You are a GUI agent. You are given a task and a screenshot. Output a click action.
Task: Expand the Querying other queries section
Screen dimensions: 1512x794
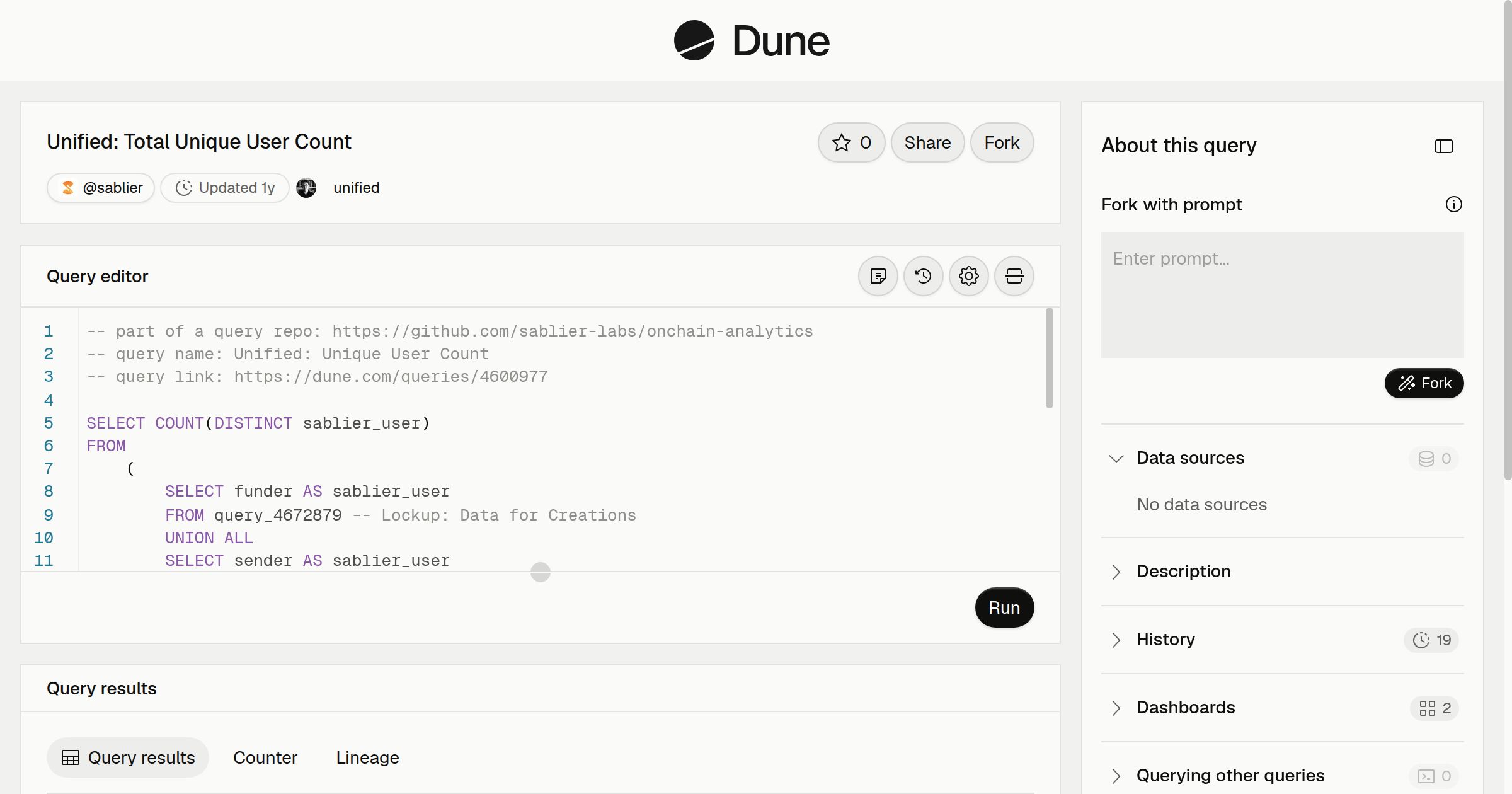pos(1116,776)
